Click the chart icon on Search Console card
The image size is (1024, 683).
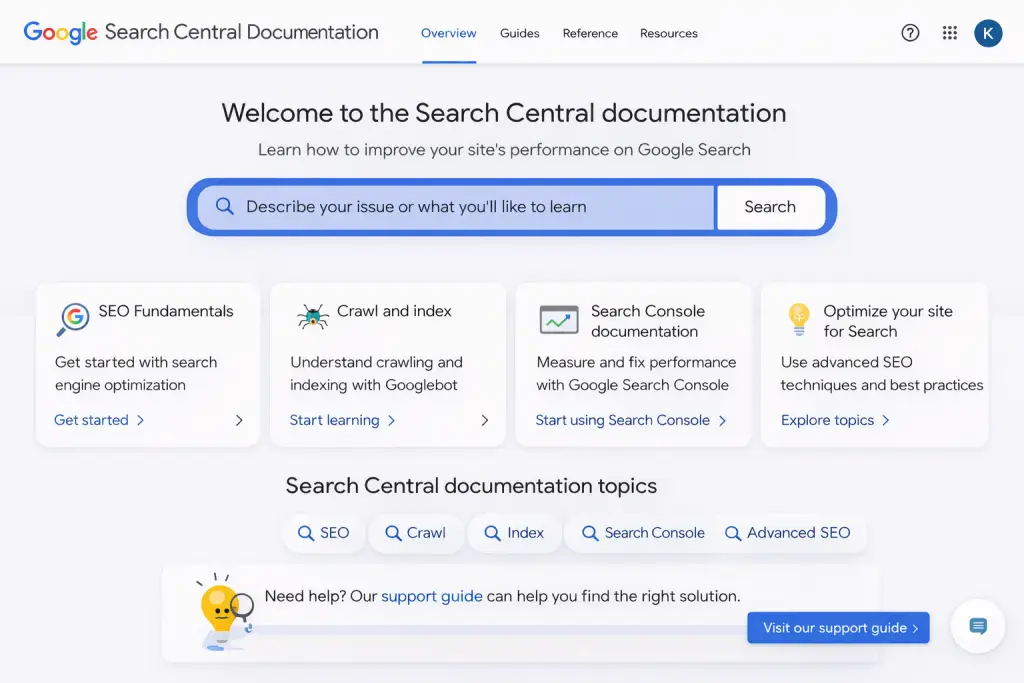coord(558,320)
